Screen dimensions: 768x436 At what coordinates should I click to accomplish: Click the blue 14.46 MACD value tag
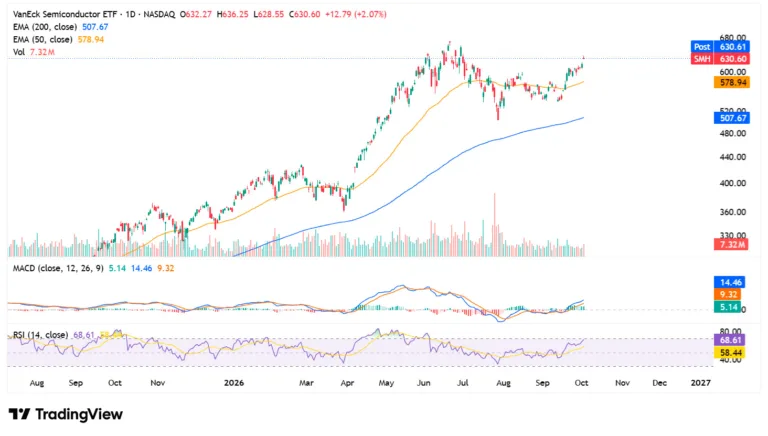coord(729,282)
